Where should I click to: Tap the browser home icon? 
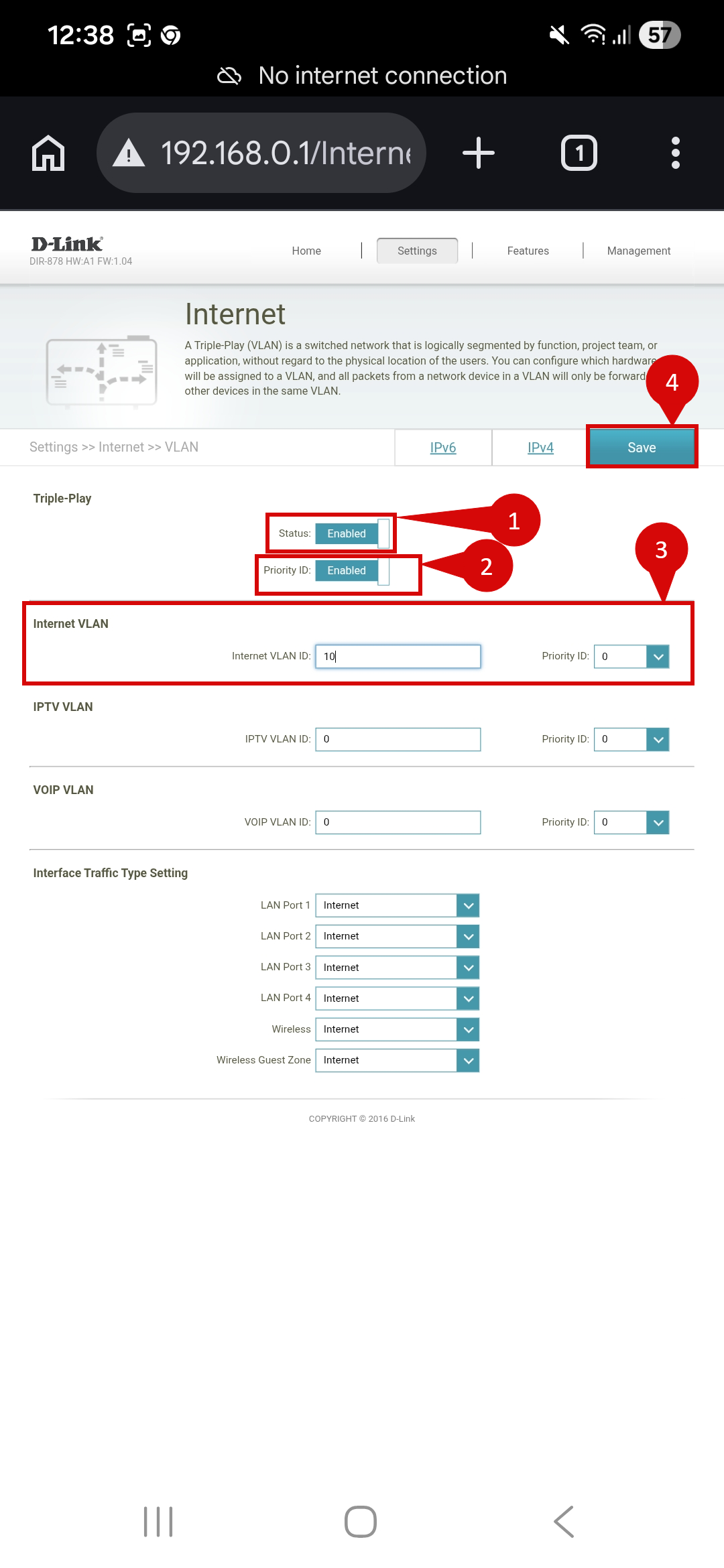[48, 153]
